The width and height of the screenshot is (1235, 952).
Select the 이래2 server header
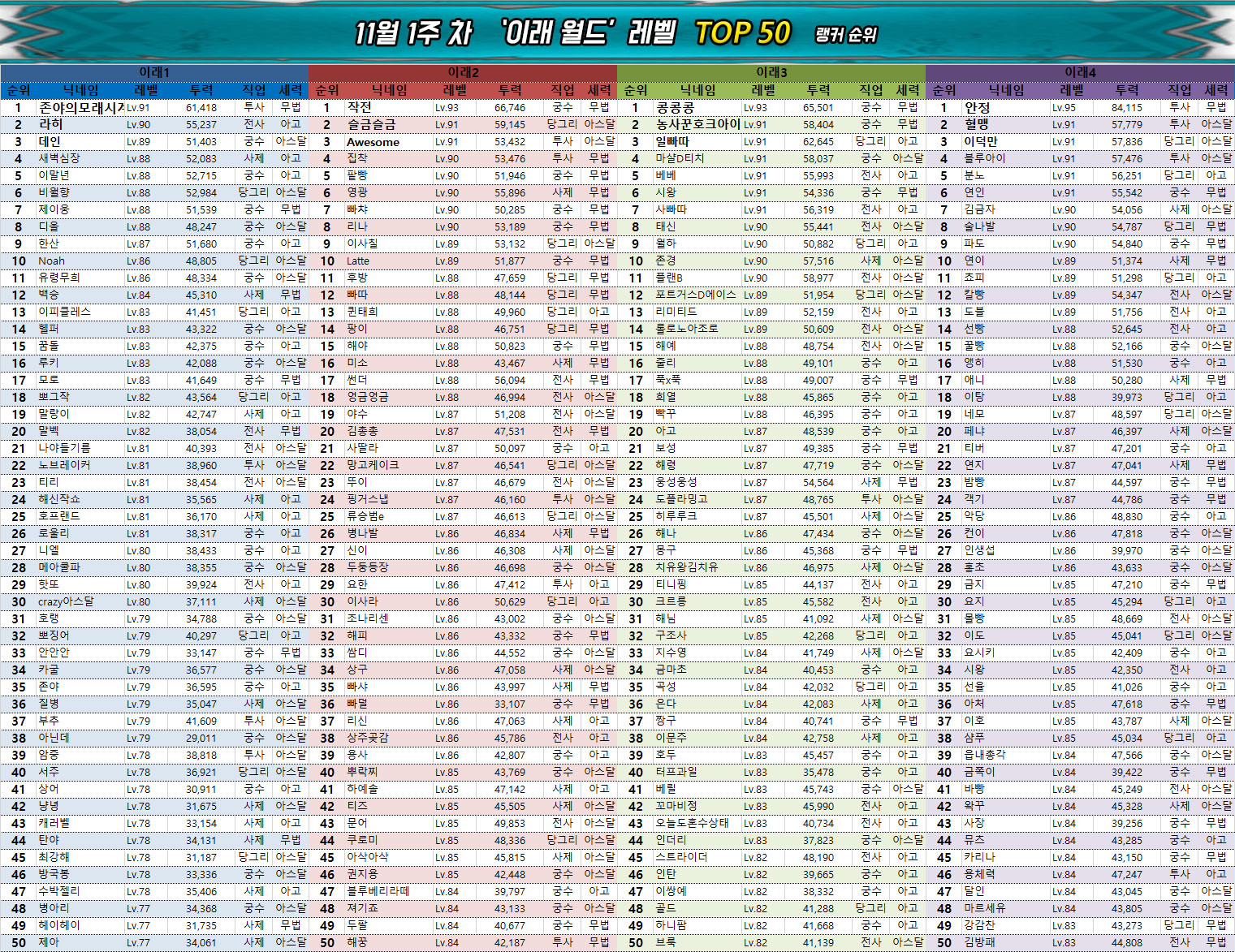click(x=463, y=72)
